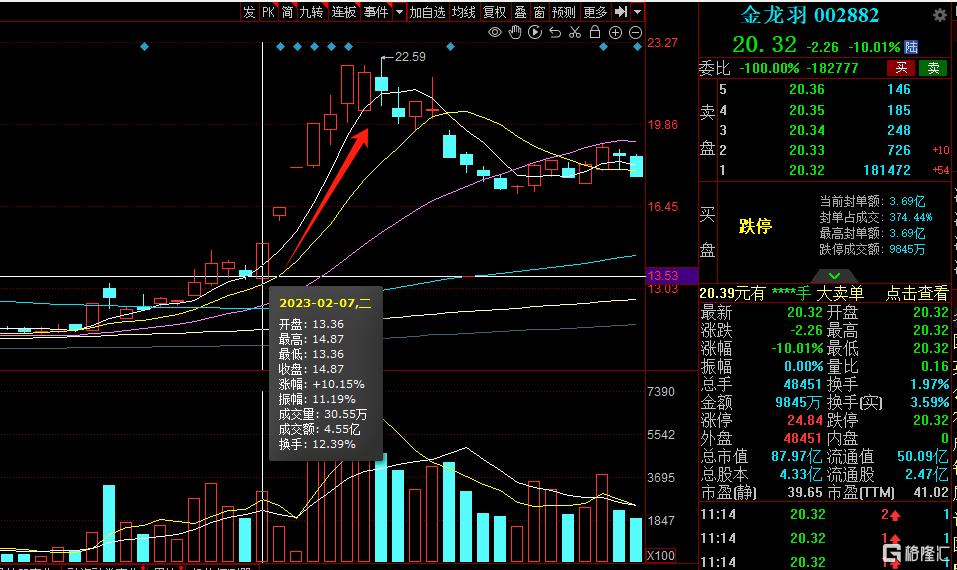Click tooltip row 换手: 12.39%

[317, 444]
